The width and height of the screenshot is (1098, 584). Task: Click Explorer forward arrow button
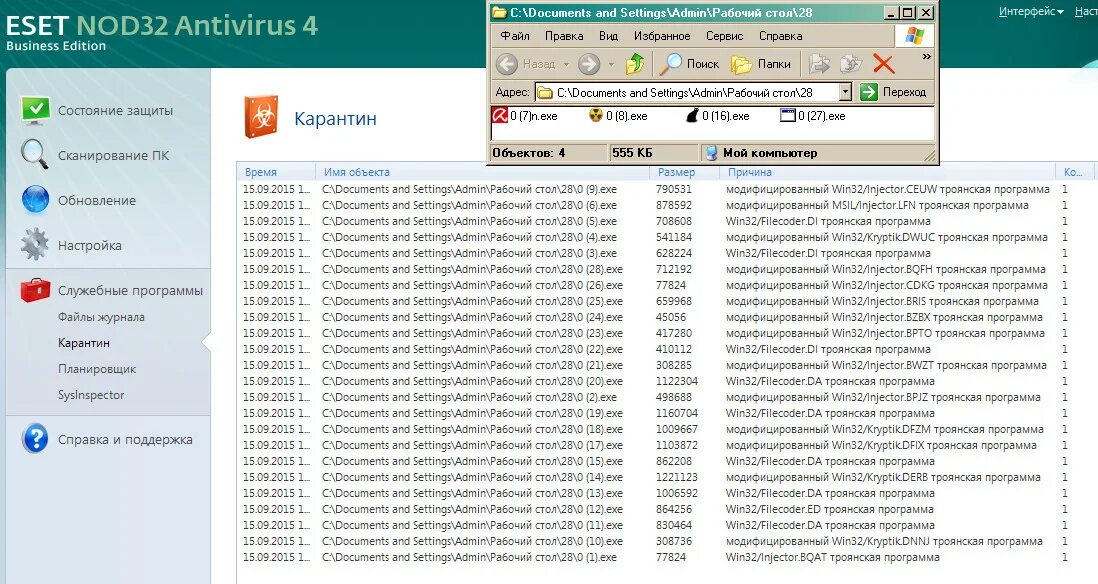(x=589, y=64)
